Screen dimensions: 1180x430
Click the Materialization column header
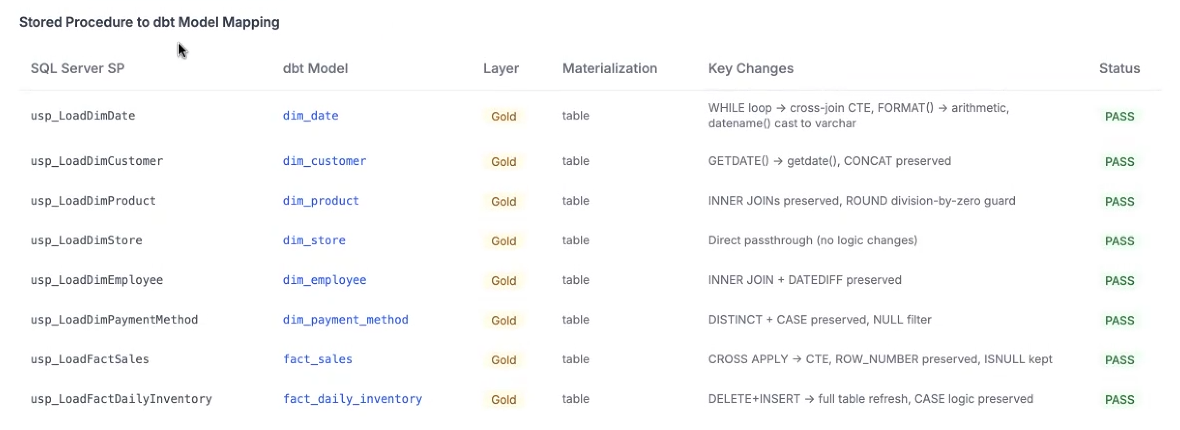[610, 68]
